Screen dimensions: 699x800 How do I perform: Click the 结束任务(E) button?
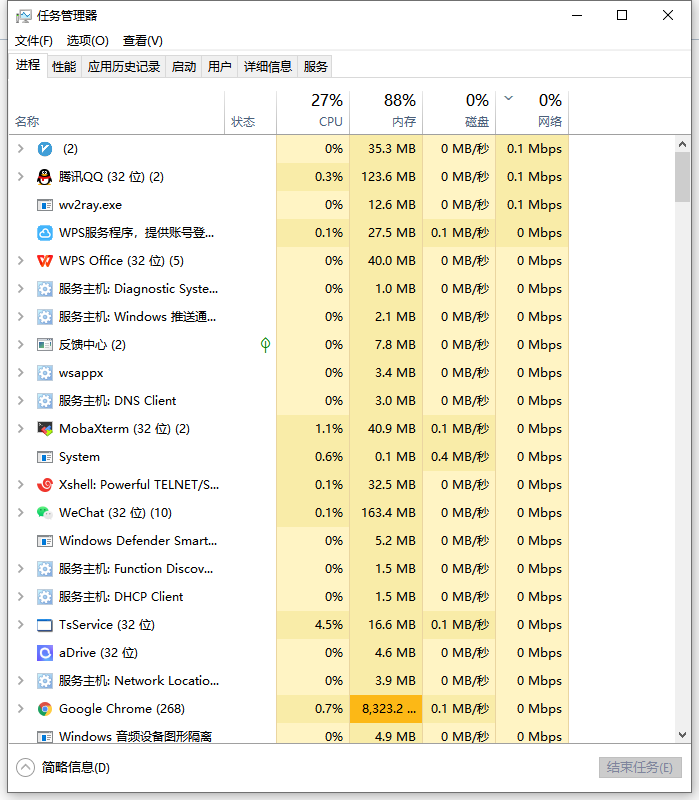pos(640,767)
